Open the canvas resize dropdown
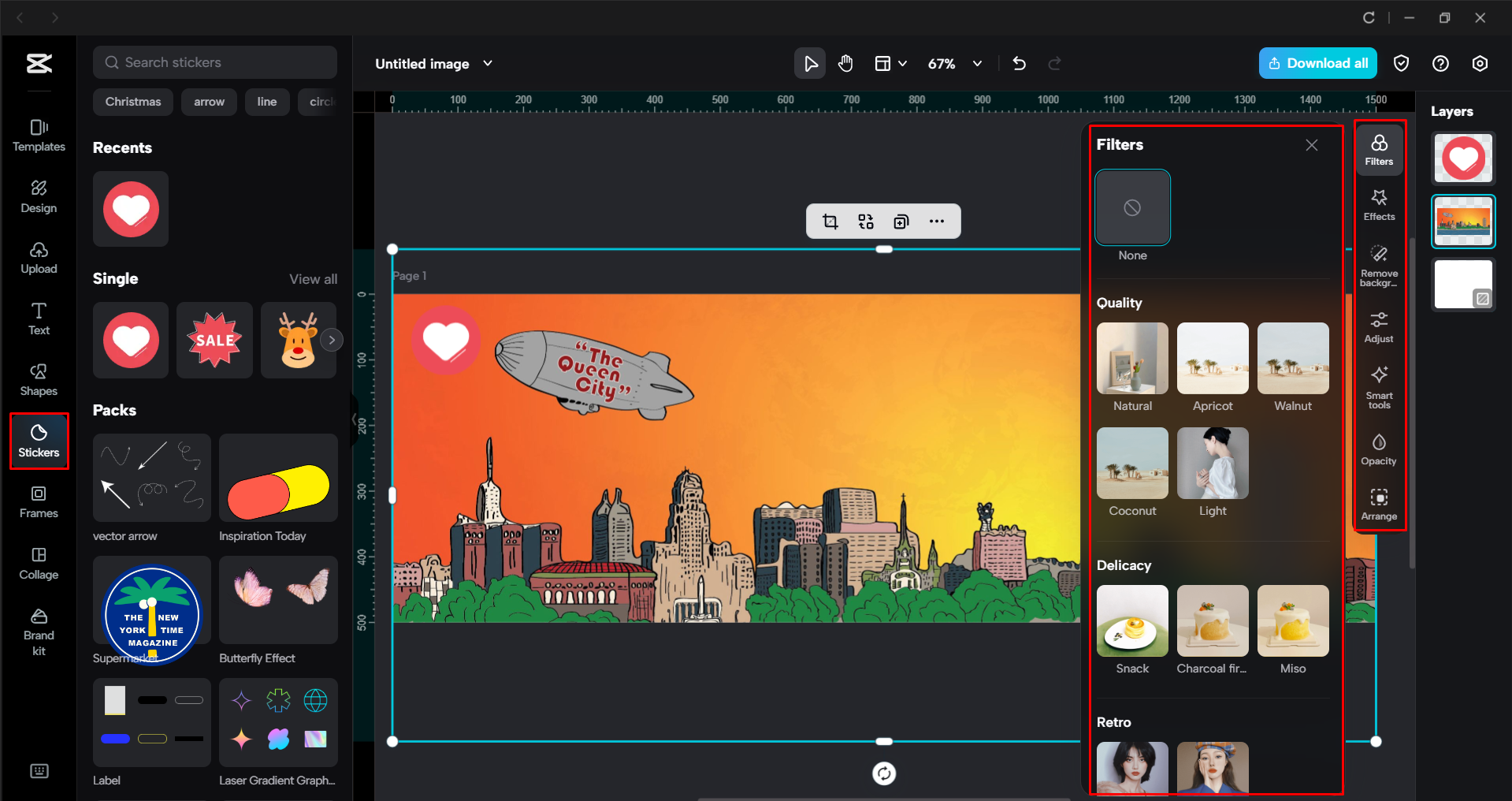This screenshot has height=801, width=1512. click(x=890, y=63)
